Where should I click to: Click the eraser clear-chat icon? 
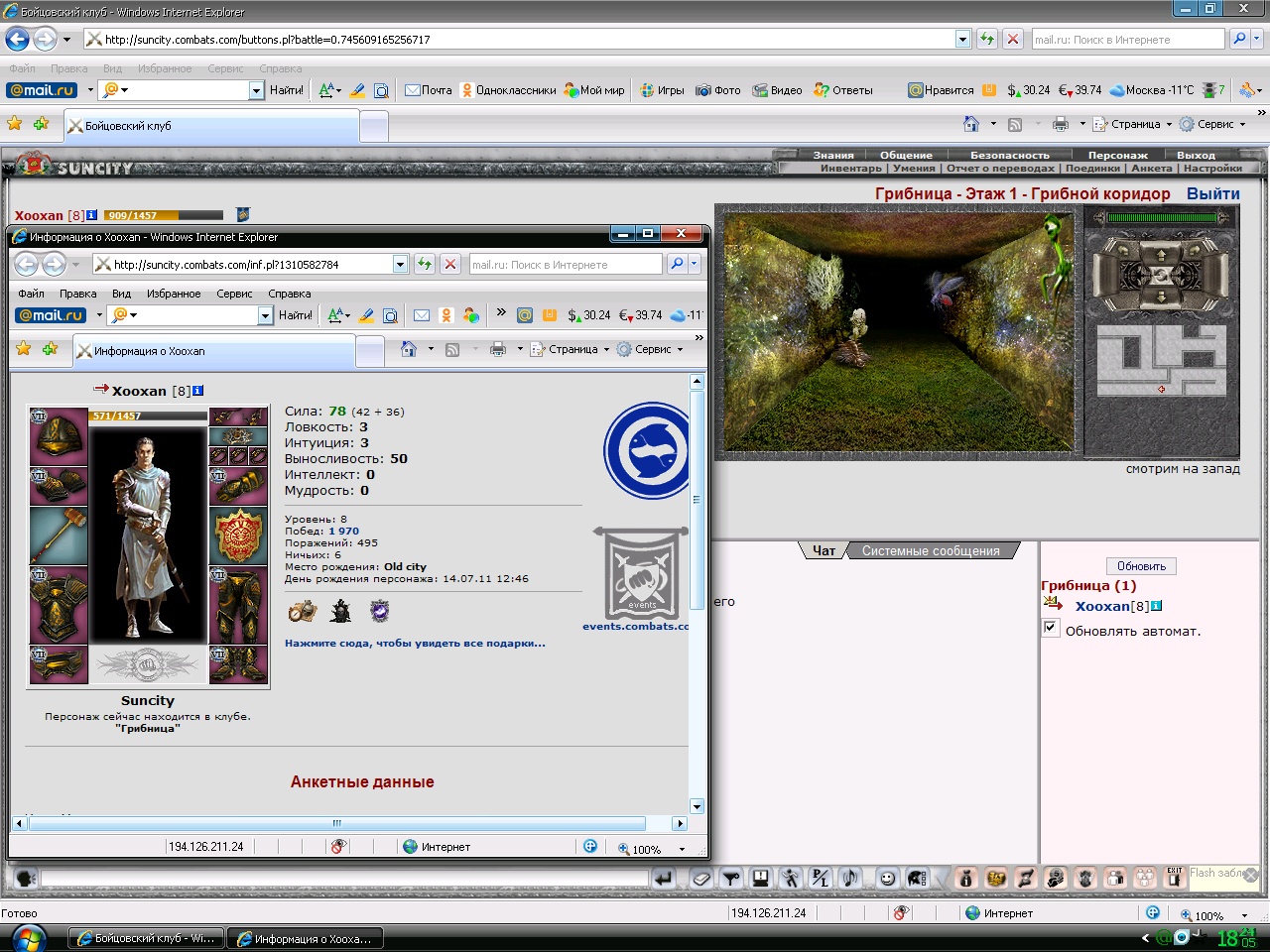point(701,878)
